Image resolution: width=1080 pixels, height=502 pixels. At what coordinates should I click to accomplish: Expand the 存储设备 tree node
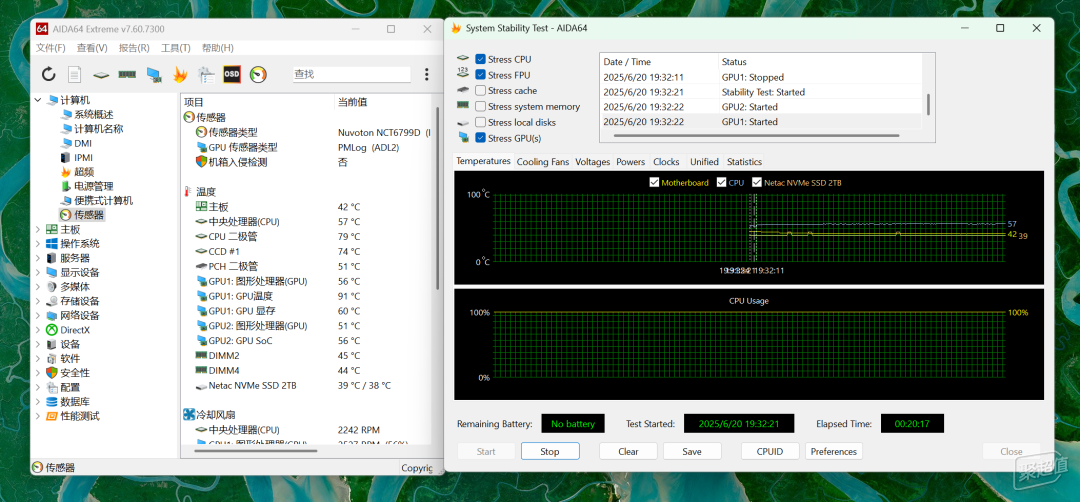pos(37,301)
